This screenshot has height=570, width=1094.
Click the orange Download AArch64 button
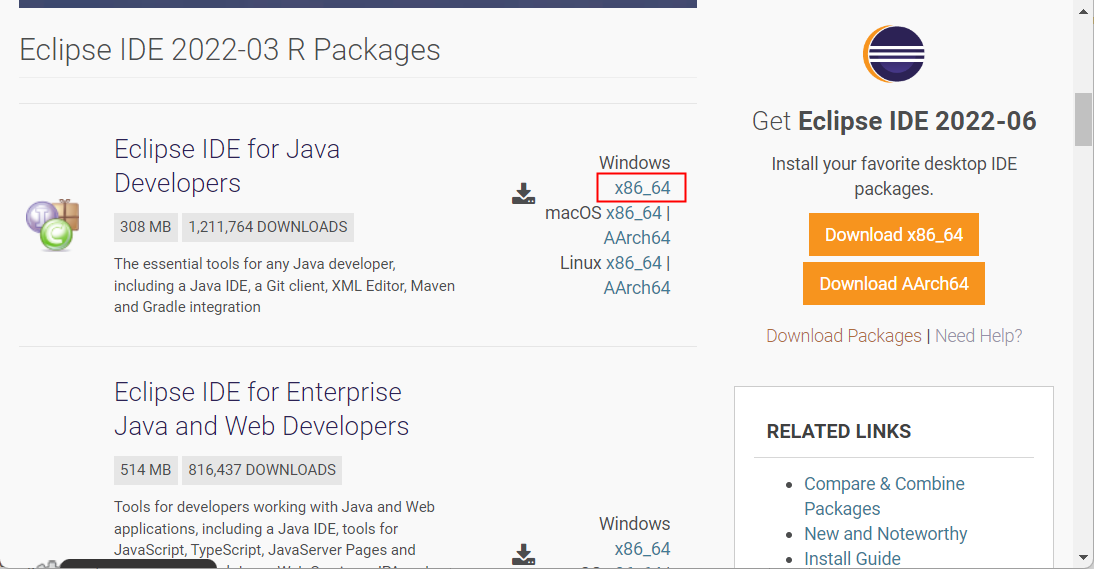[894, 283]
